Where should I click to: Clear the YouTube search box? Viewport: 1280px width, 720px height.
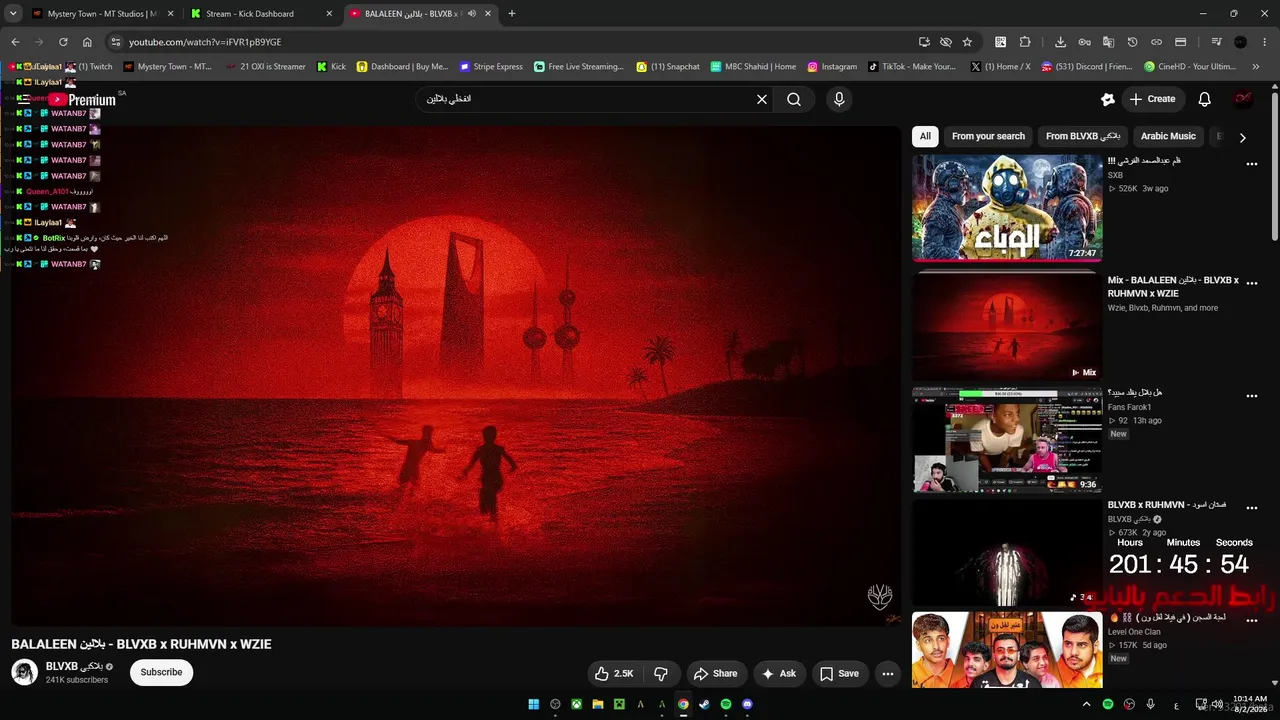pyautogui.click(x=762, y=99)
